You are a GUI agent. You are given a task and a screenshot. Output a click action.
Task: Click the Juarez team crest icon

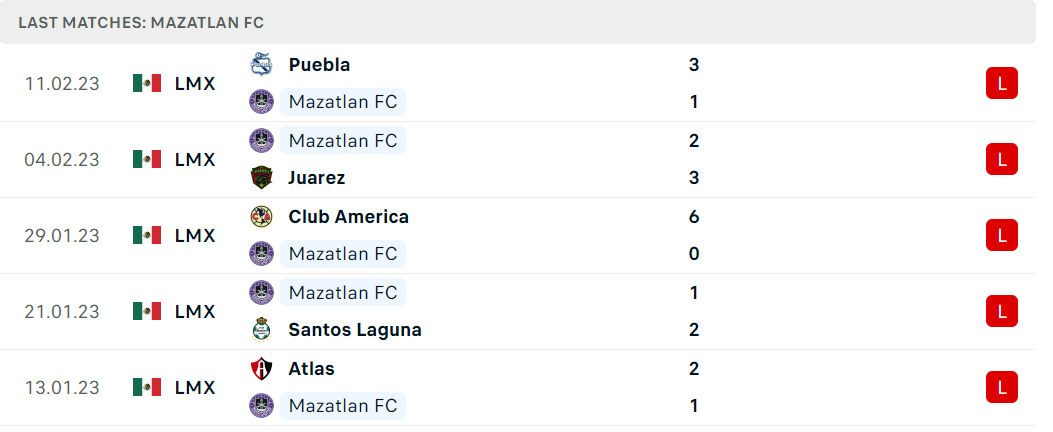(x=261, y=177)
